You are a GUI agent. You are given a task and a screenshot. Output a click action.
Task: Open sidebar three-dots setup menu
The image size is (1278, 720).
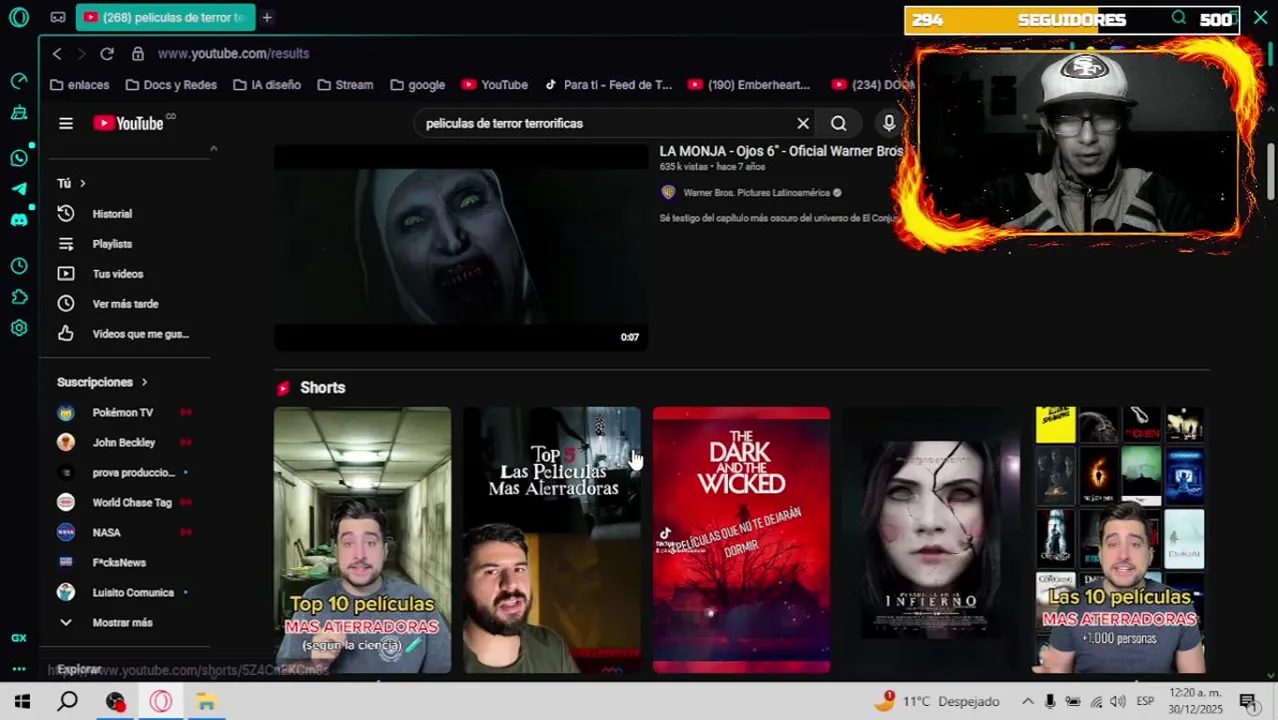[19, 668]
